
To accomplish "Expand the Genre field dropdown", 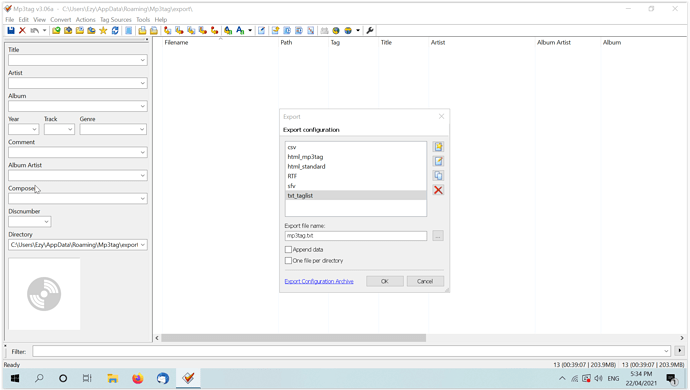I will (142, 129).
